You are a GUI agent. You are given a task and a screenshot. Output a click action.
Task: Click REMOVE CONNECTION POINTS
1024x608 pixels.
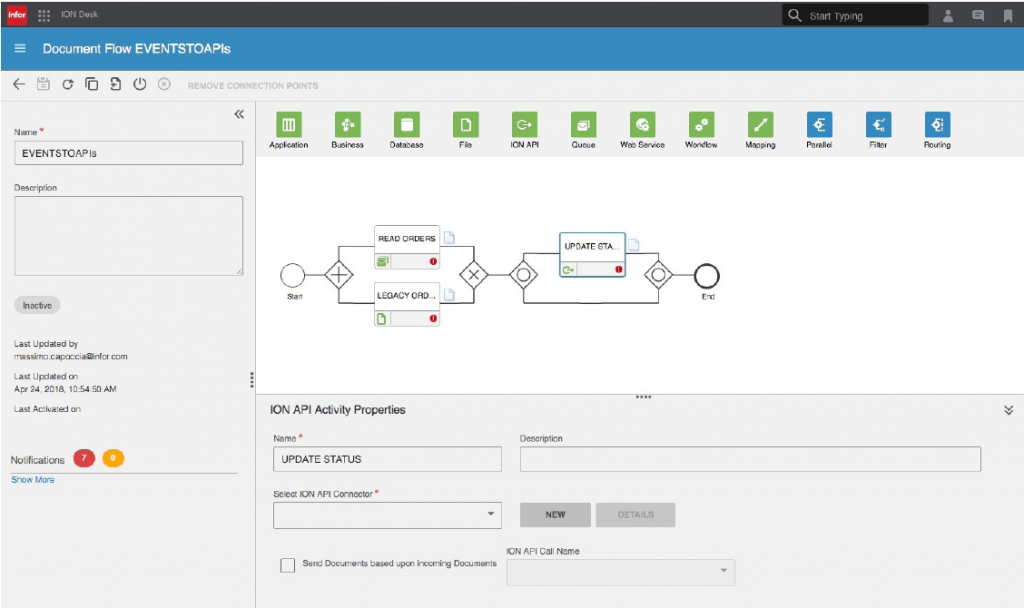point(253,86)
